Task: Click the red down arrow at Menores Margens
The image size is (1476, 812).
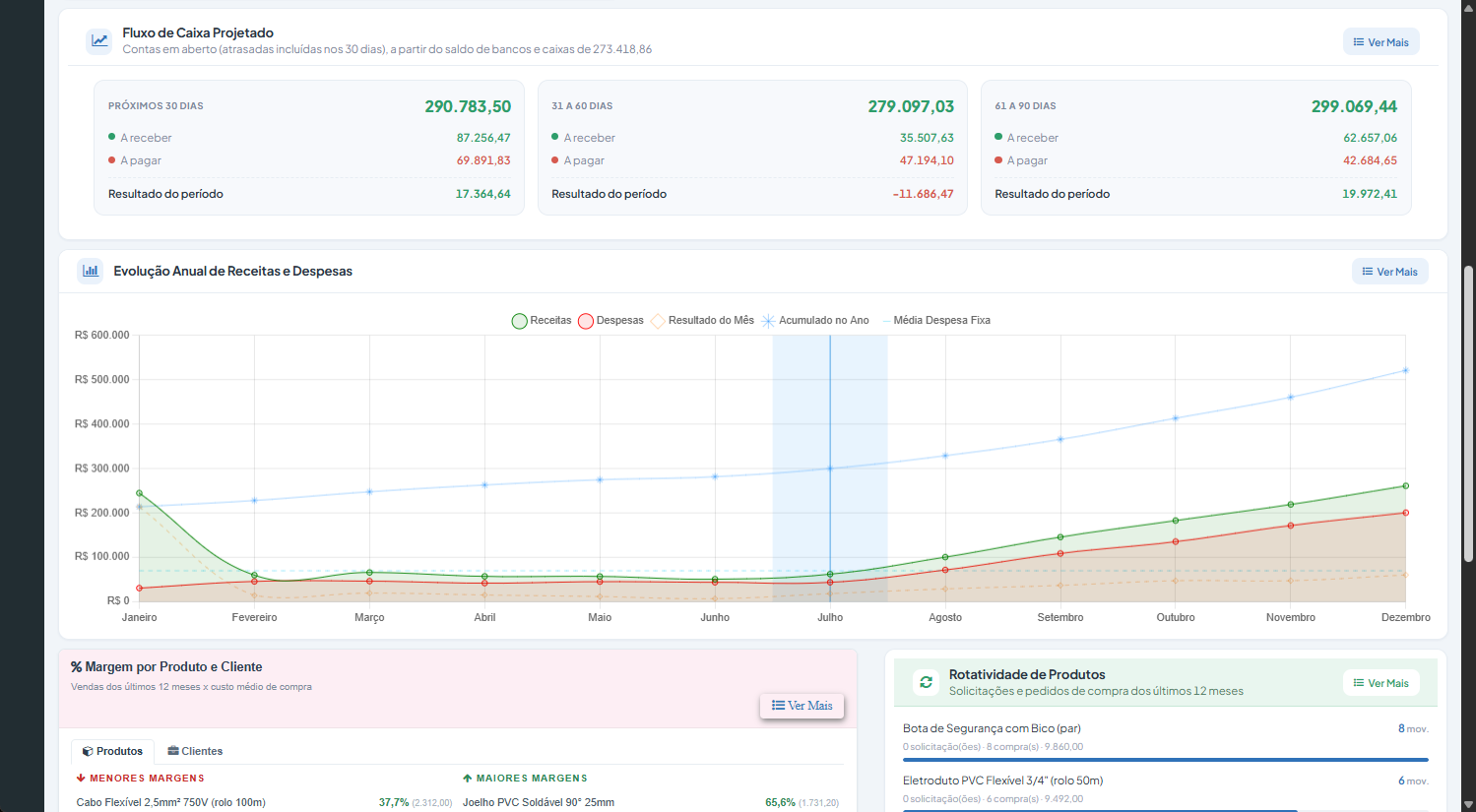Action: pos(81,779)
